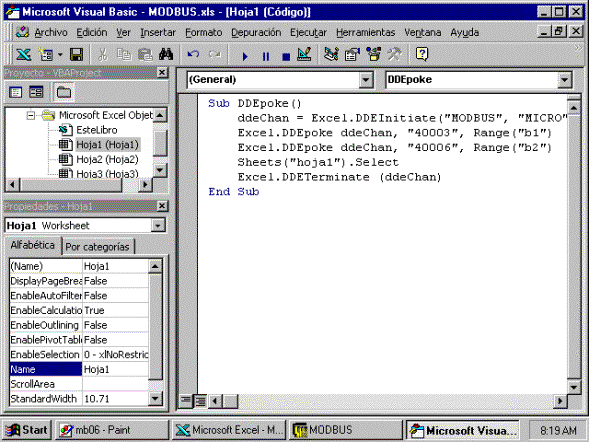This screenshot has width=589, height=442.
Task: Open the Insertar menu
Action: tap(158, 33)
